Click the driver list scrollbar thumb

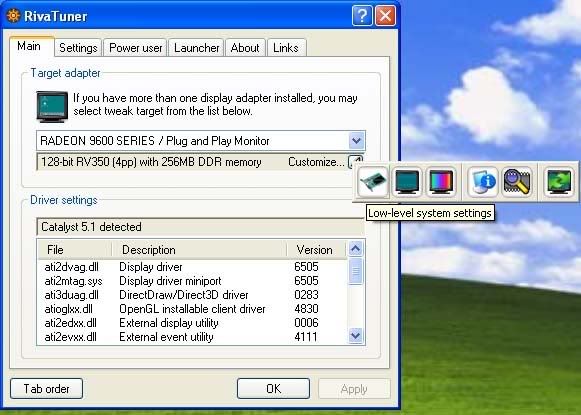[356, 271]
